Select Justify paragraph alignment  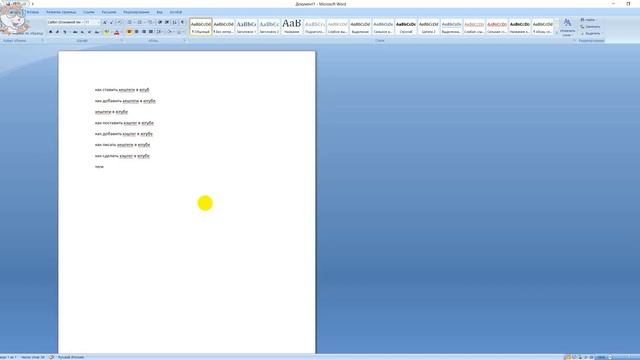click(x=151, y=32)
